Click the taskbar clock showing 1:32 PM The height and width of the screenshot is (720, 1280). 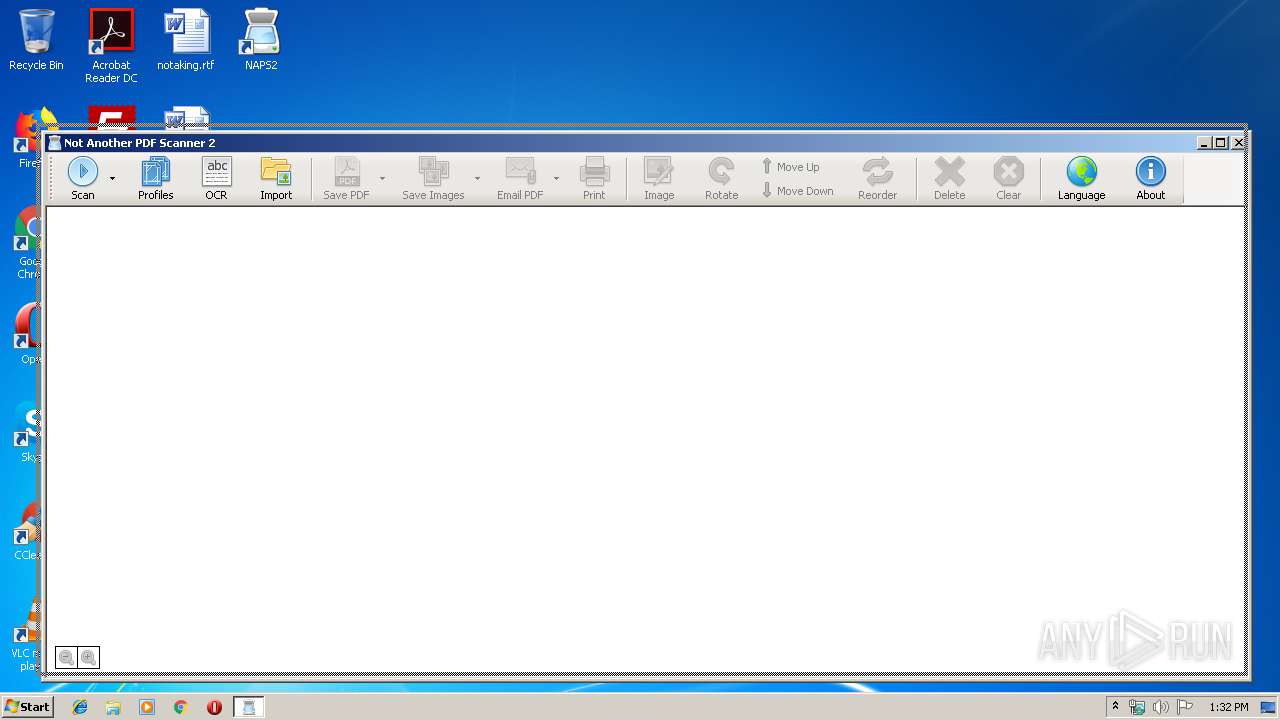click(1229, 707)
